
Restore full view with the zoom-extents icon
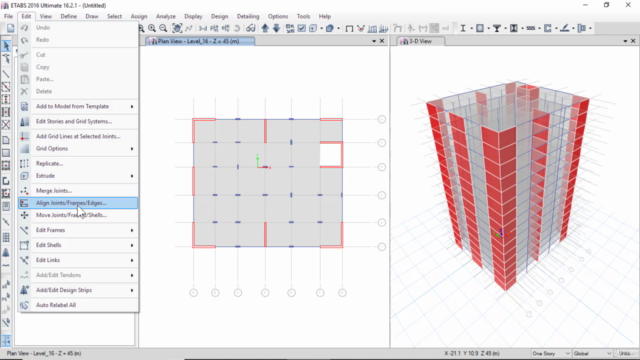177,28
